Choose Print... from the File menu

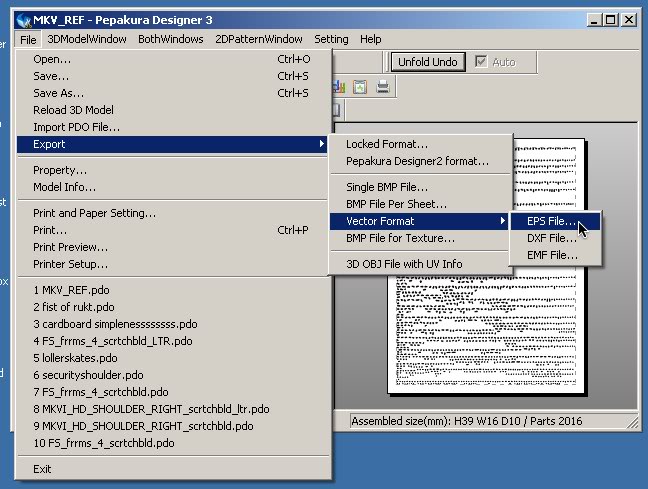[172, 230]
